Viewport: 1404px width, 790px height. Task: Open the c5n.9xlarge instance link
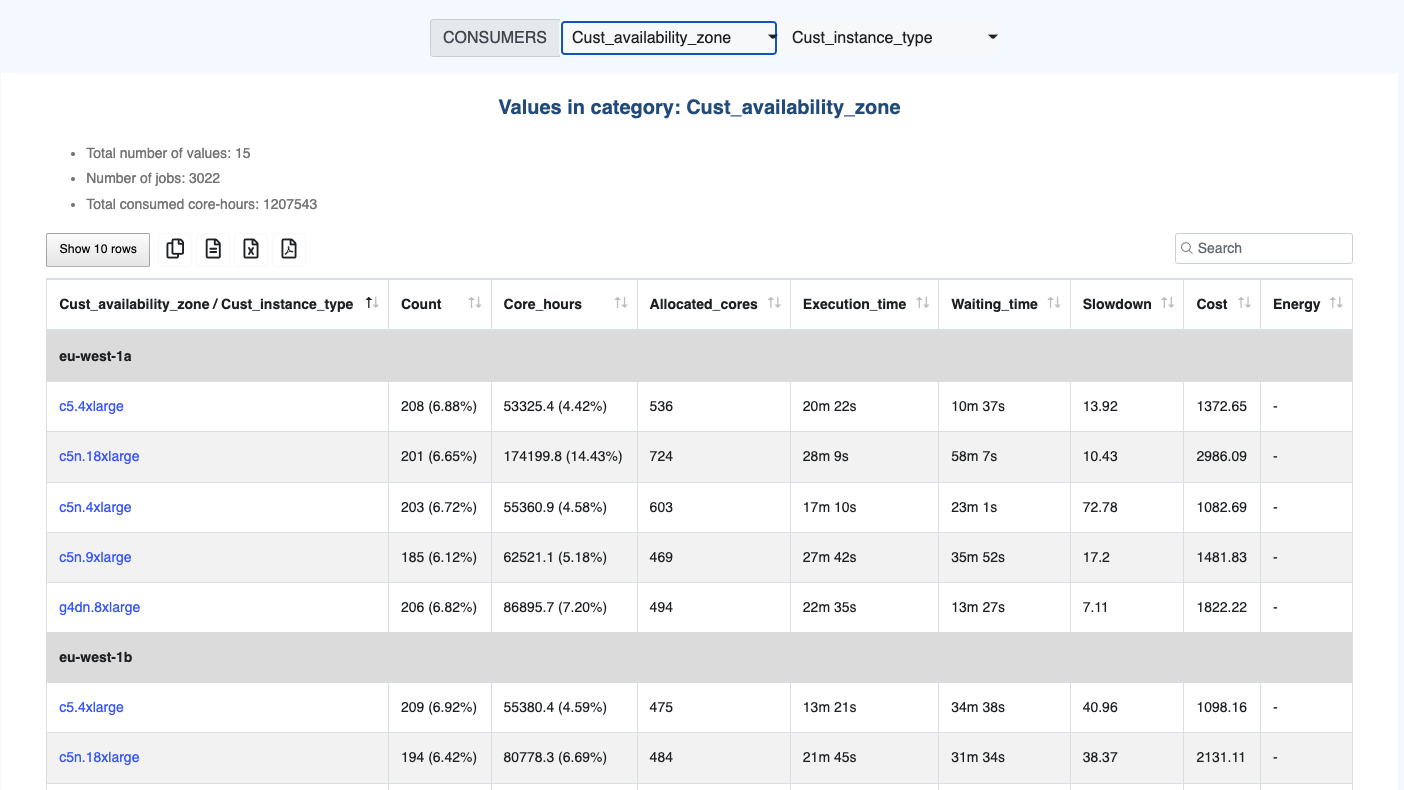pos(95,557)
